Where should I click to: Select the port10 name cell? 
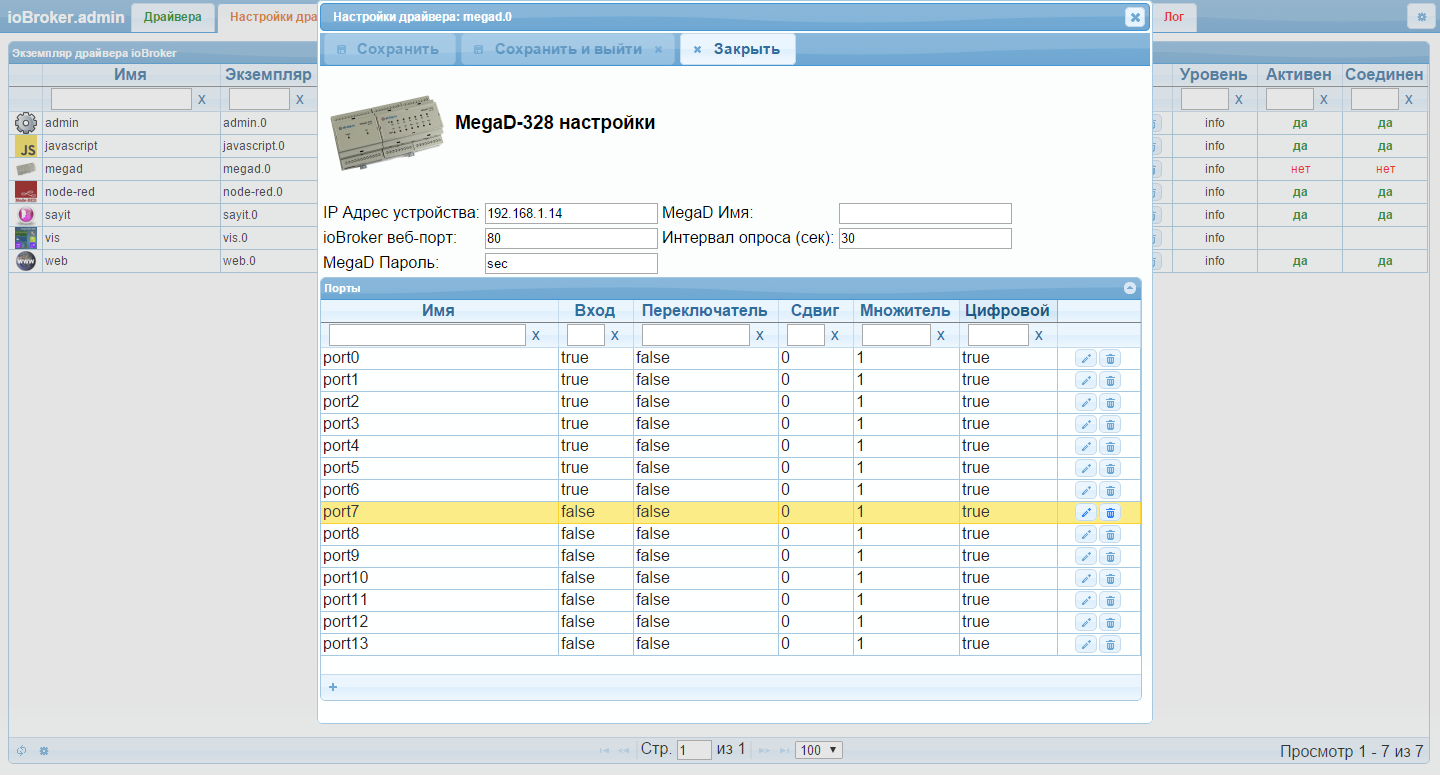tap(439, 578)
